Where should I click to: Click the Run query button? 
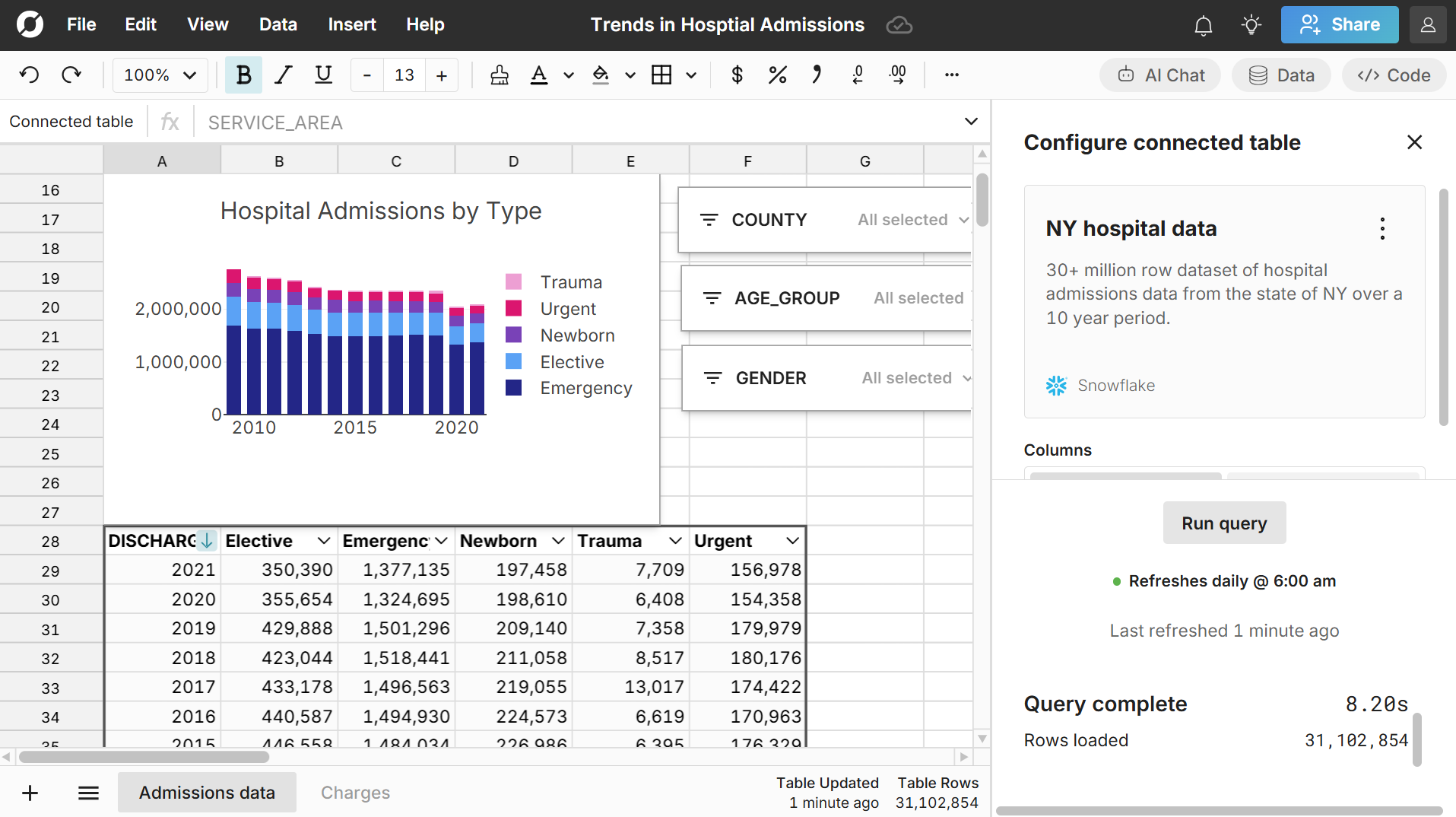(x=1224, y=523)
